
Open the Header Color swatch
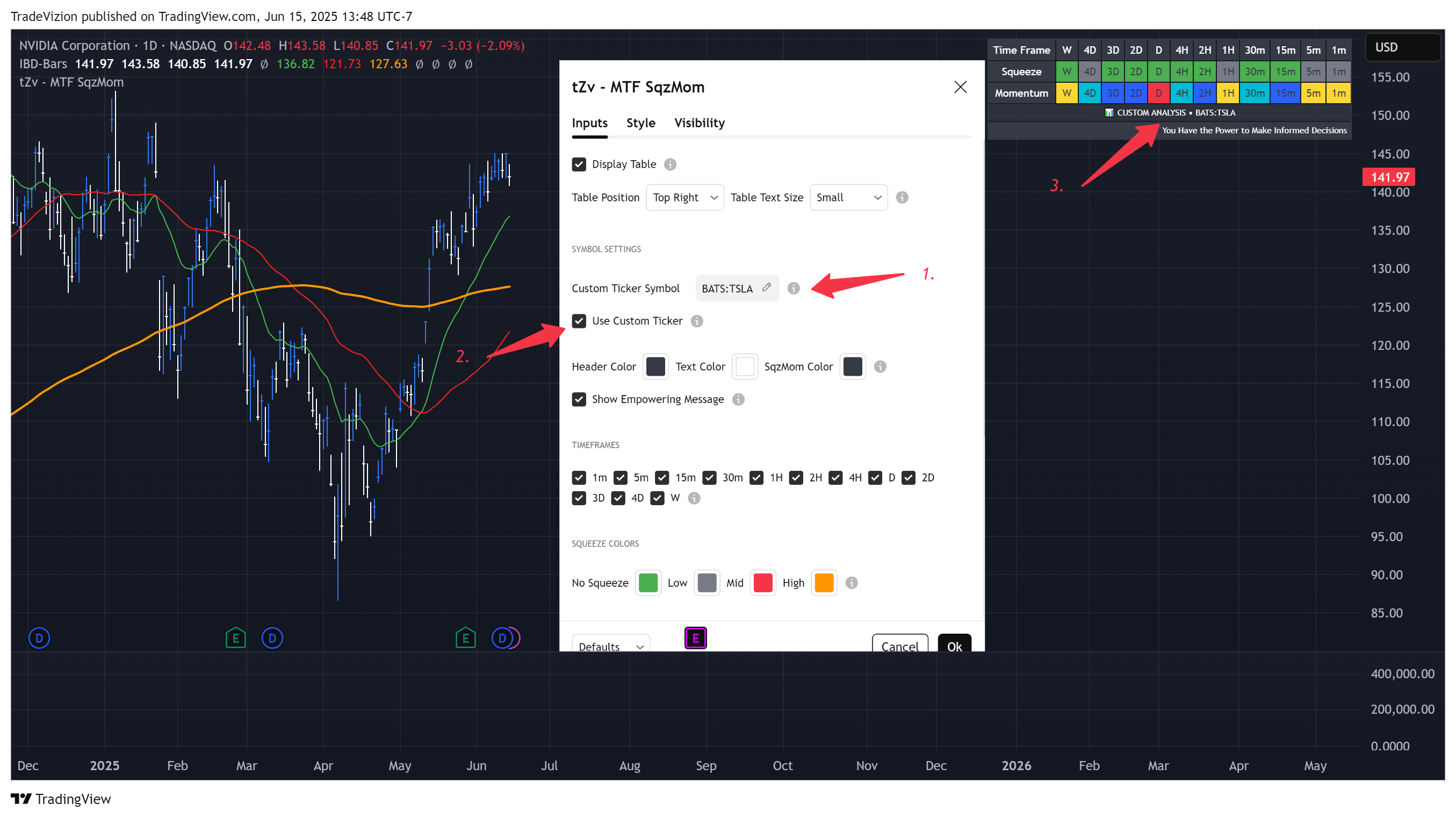655,367
